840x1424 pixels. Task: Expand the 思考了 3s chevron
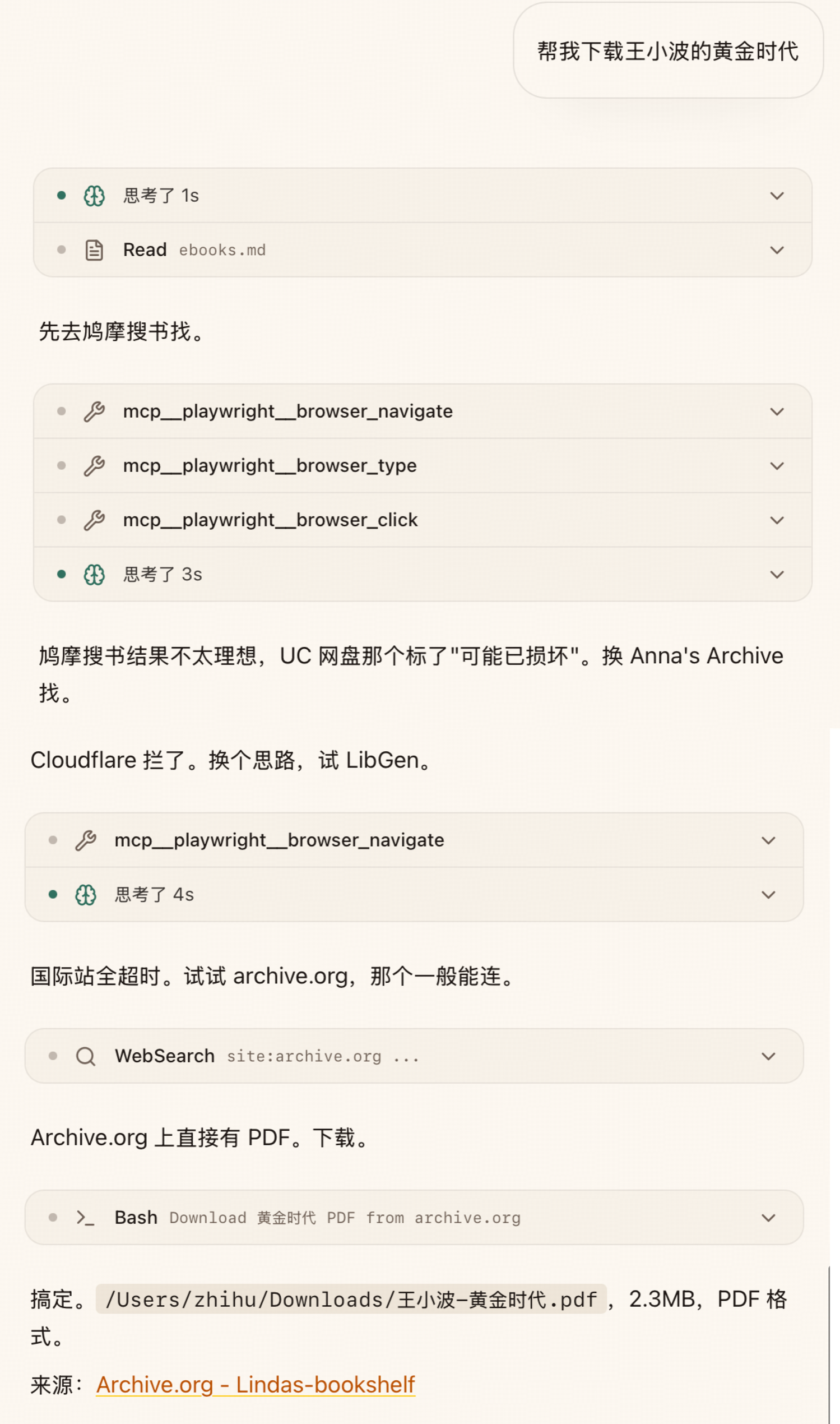777,575
